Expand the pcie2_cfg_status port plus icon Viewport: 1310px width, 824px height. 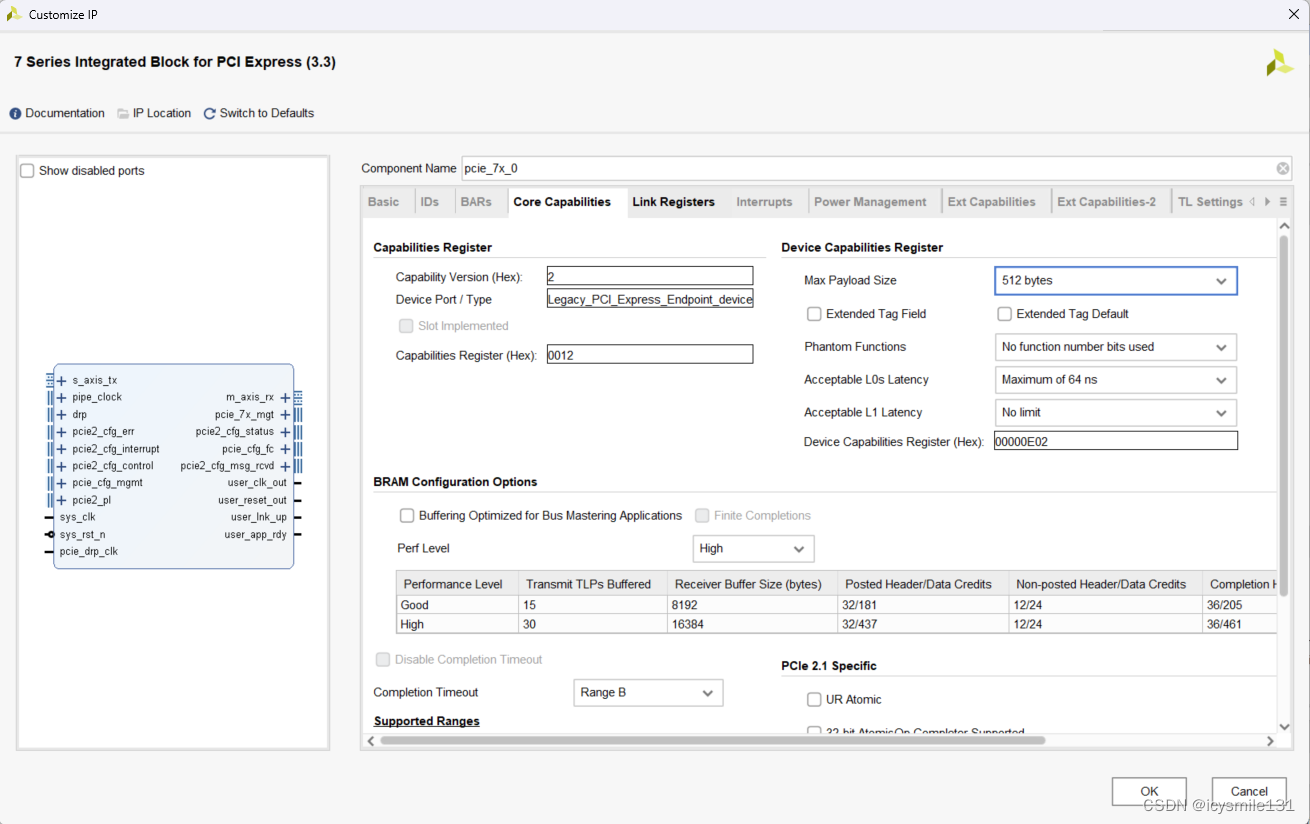pos(285,432)
